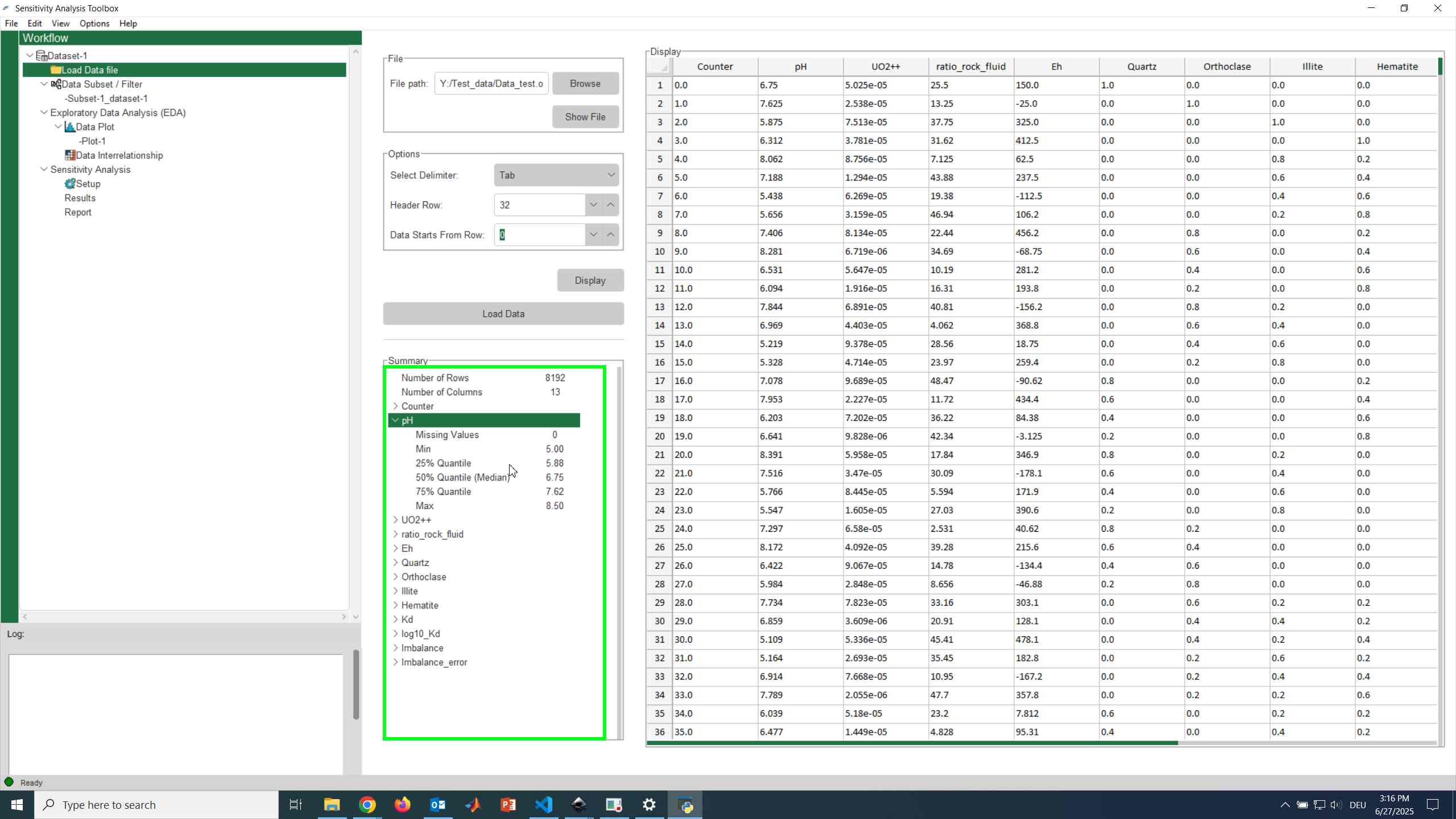Expand the ratio_rock_fluid summary entry
Image resolution: width=1456 pixels, height=819 pixels.
pos(395,534)
